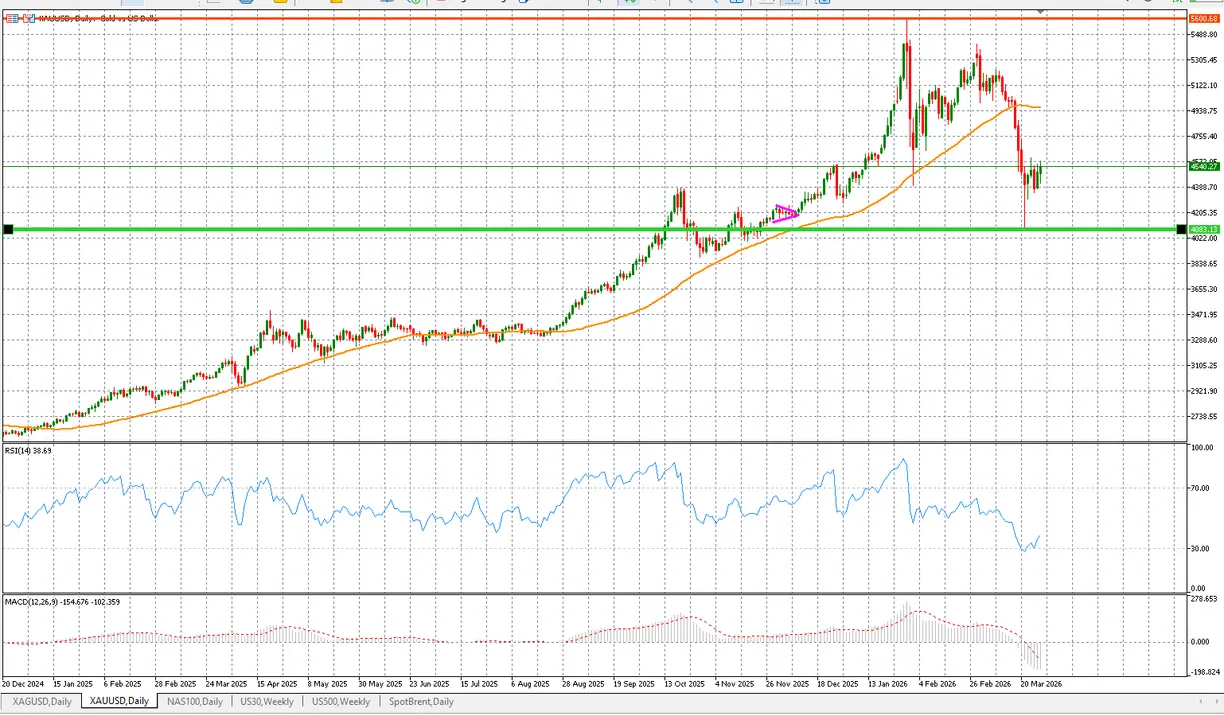This screenshot has height=715, width=1224.
Task: Click the 20 Dec 2024 date label
Action: tap(21, 685)
